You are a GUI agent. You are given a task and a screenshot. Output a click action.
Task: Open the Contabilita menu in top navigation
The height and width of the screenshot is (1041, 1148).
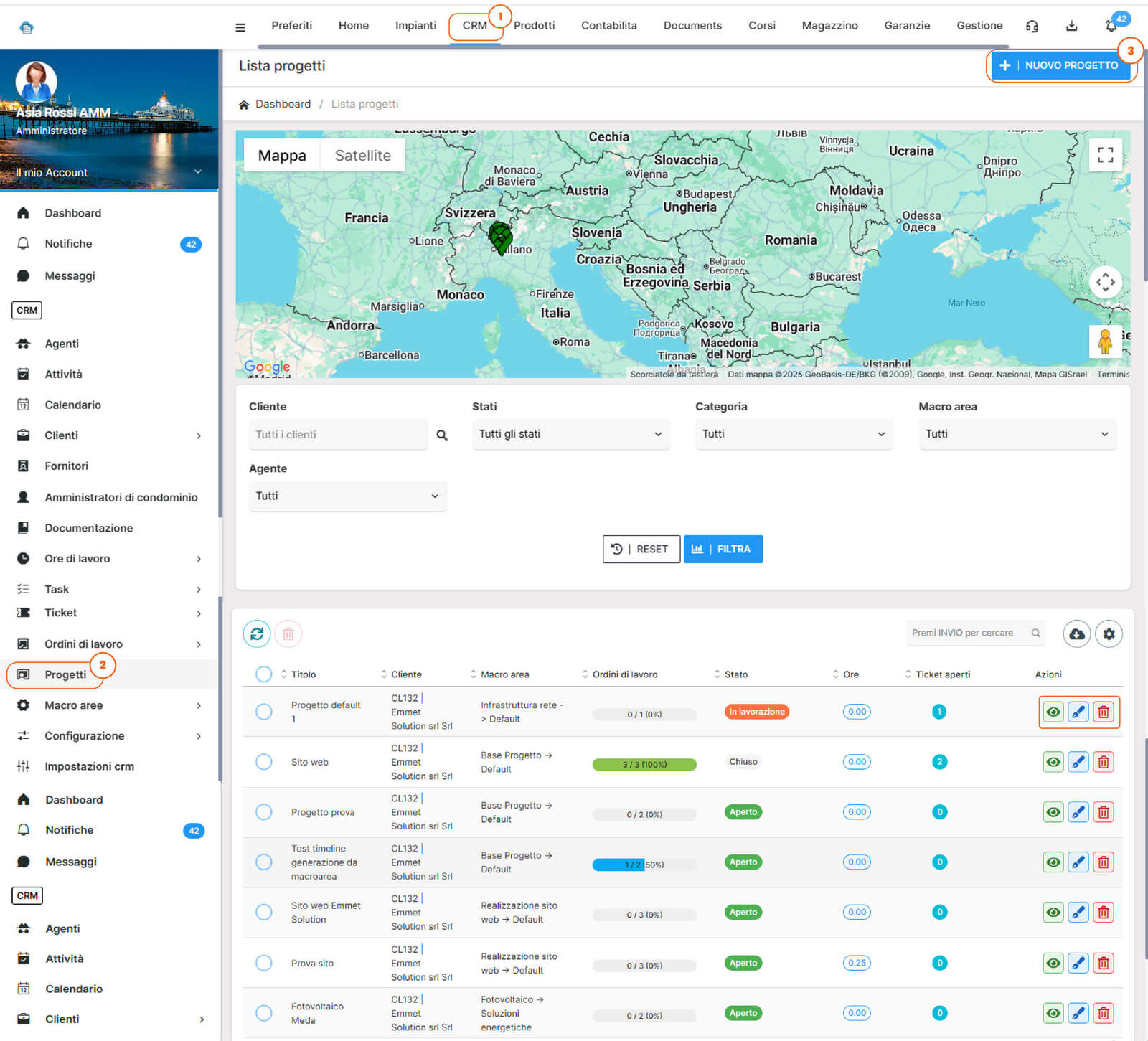[x=608, y=26]
